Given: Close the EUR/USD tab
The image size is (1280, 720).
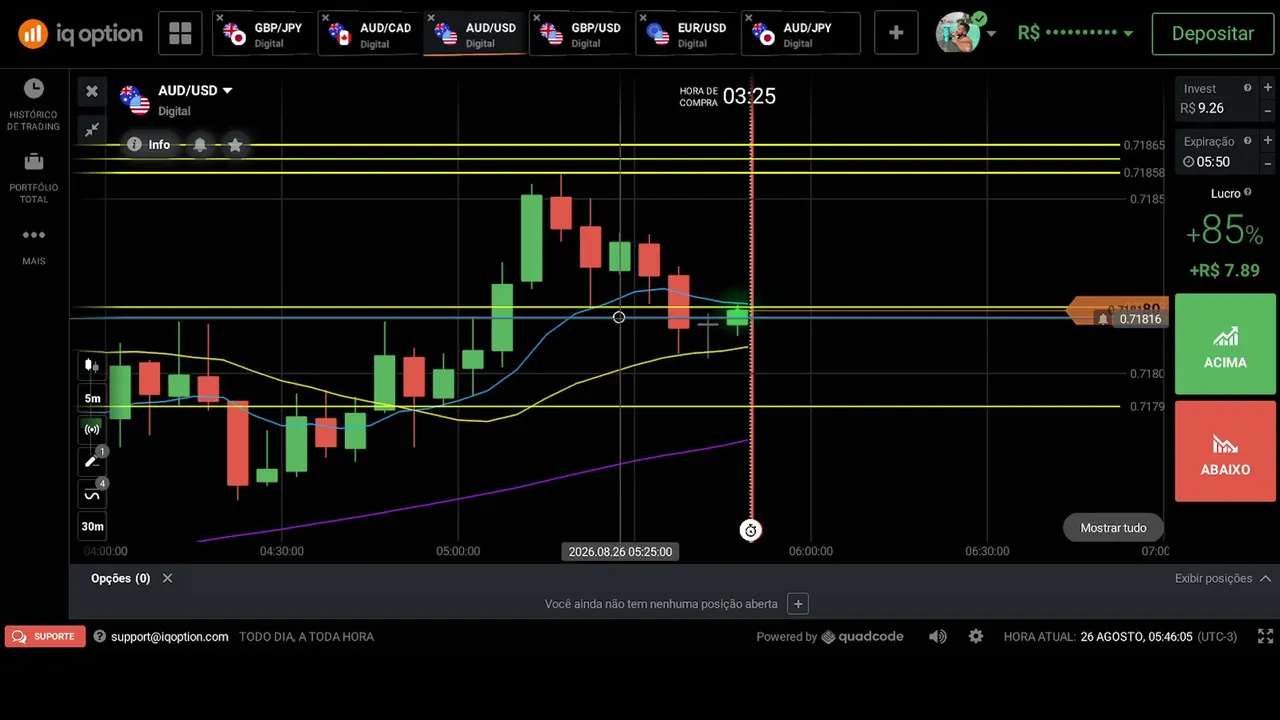Looking at the screenshot, I should [x=642, y=18].
